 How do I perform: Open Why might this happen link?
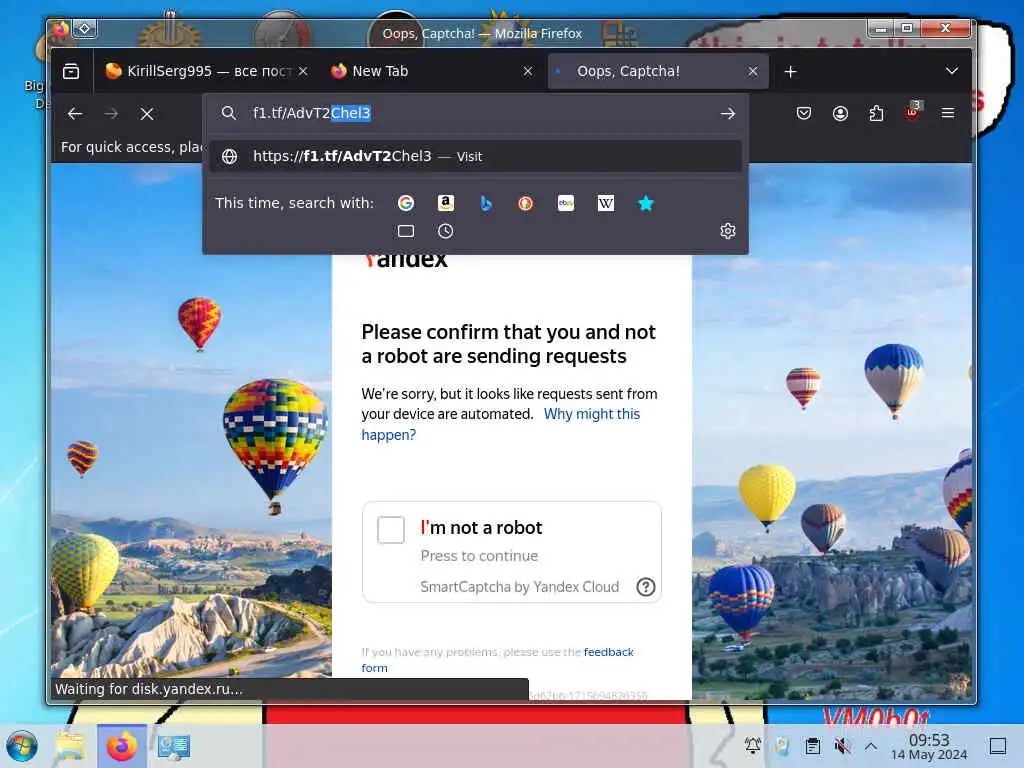pos(501,424)
